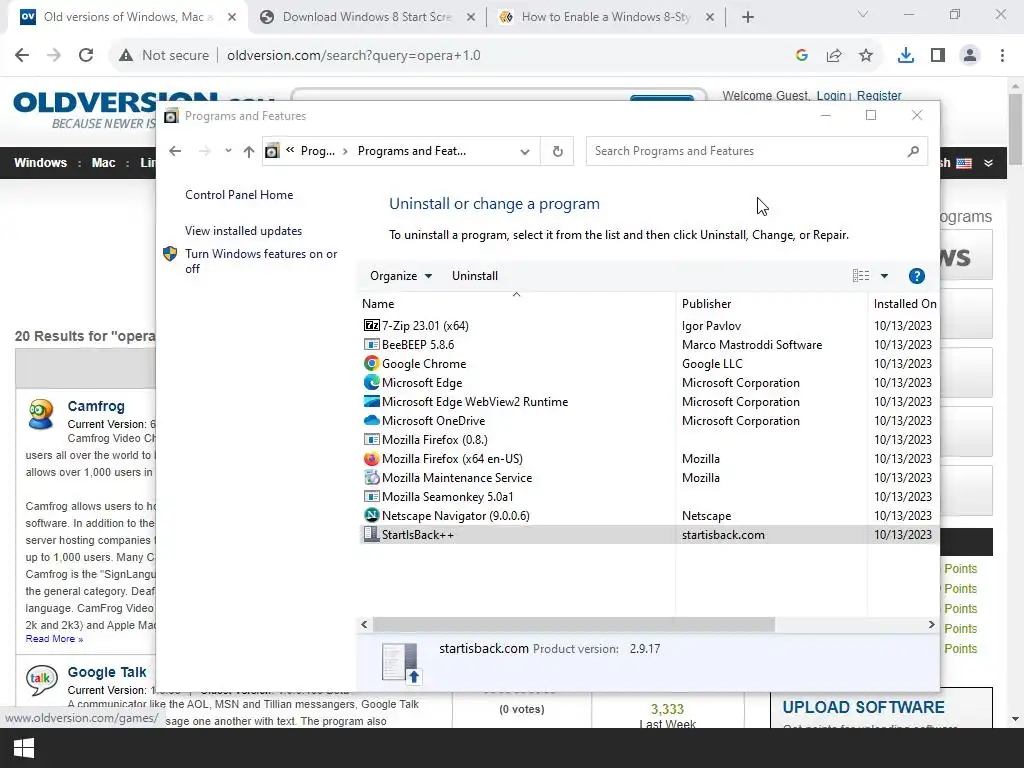Switch to How to Enable Windows 8-Style tab
The height and width of the screenshot is (768, 1024).
pos(606,17)
